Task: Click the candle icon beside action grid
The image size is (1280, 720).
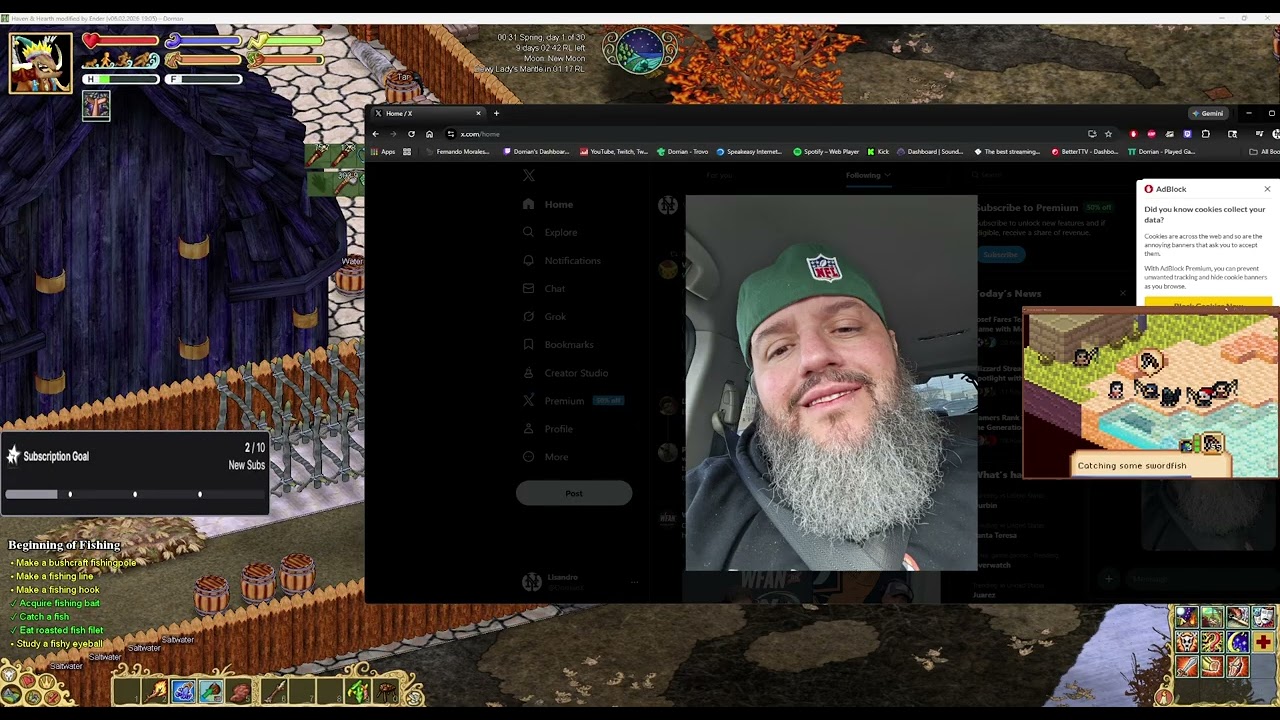Action: click(x=1163, y=698)
